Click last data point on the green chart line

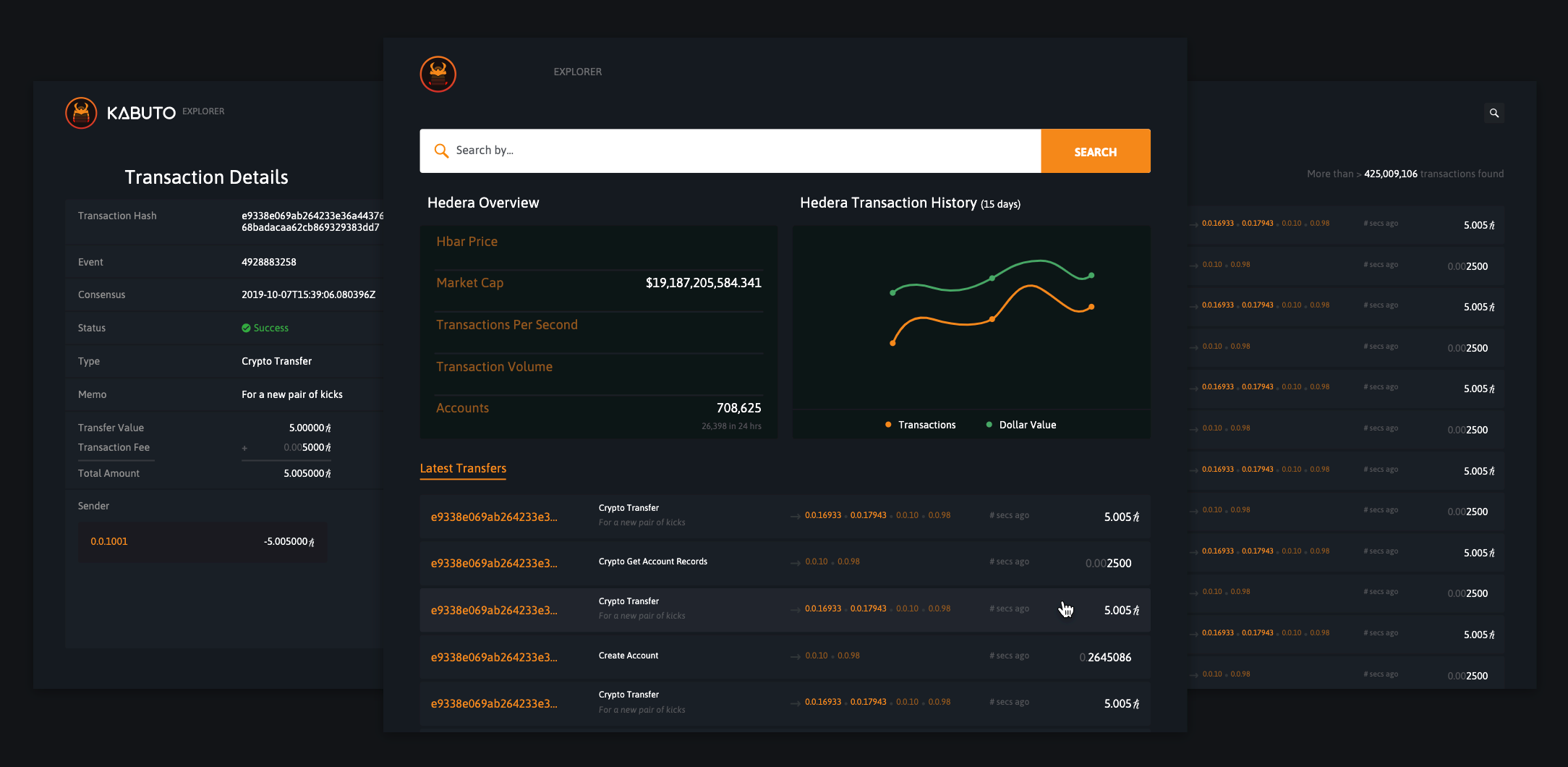point(1091,276)
